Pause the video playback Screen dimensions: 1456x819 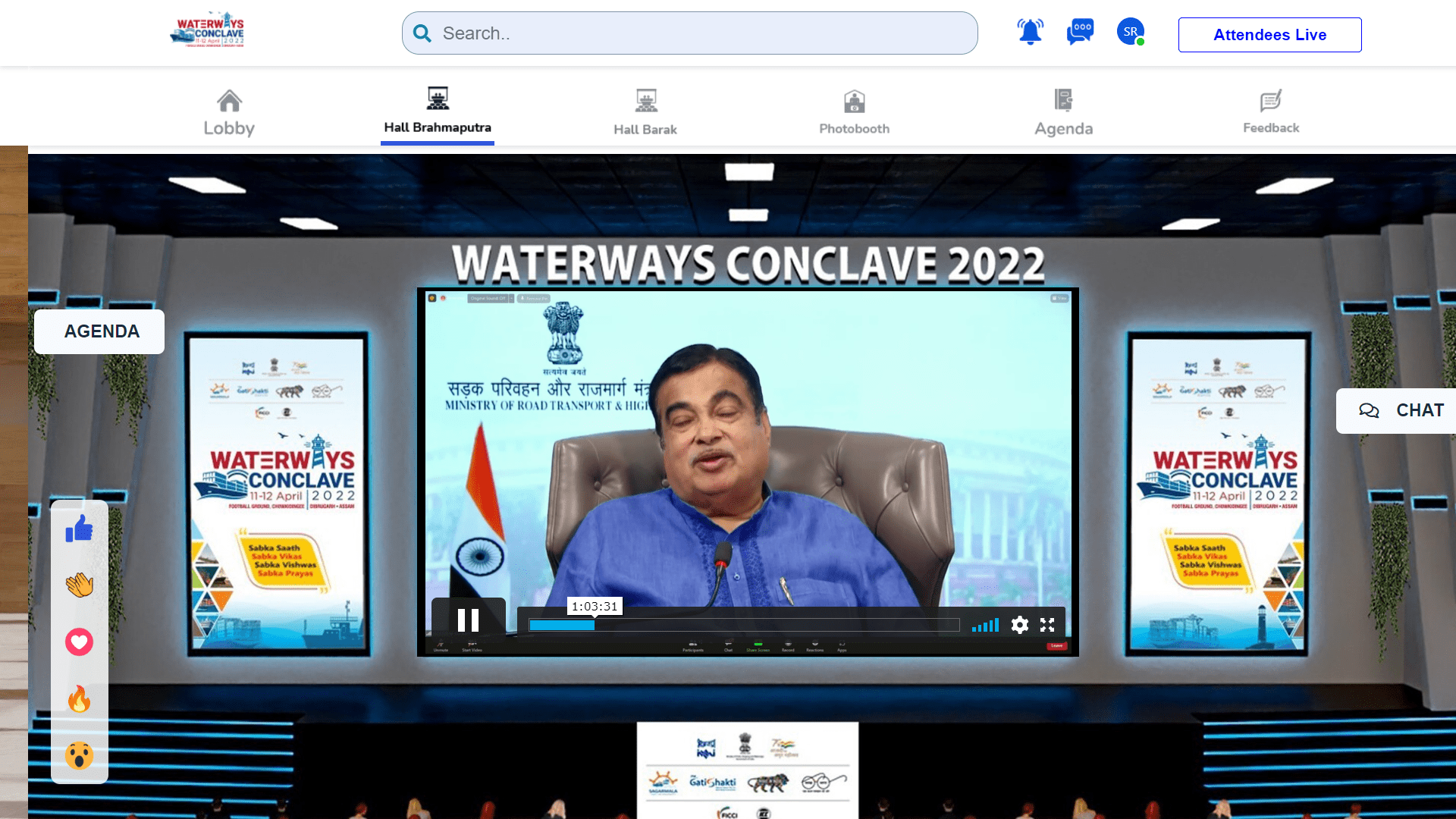click(x=469, y=621)
